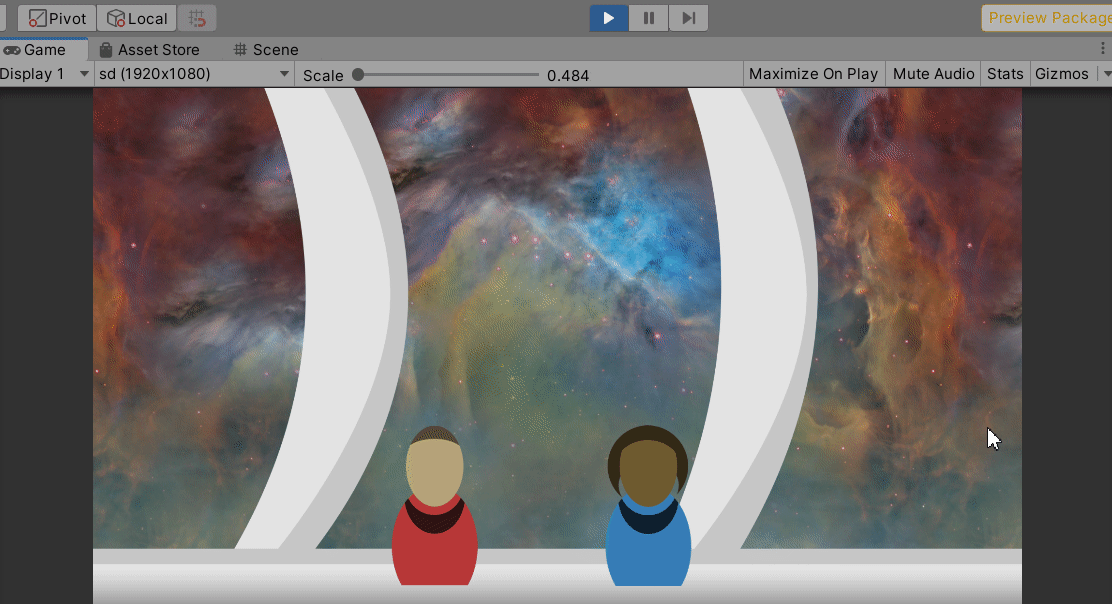Expand the Gizmos dropdown arrow
The width and height of the screenshot is (1112, 604).
(x=1105, y=74)
